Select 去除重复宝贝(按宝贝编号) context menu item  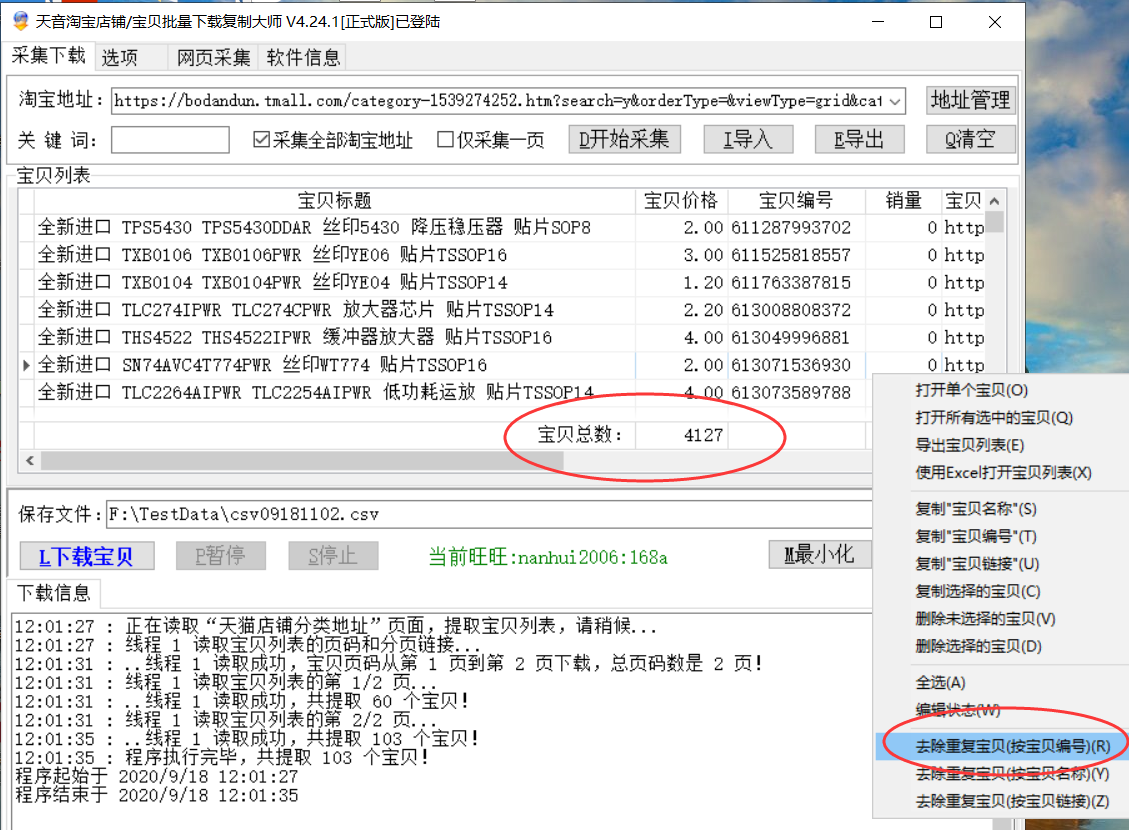click(x=1012, y=746)
